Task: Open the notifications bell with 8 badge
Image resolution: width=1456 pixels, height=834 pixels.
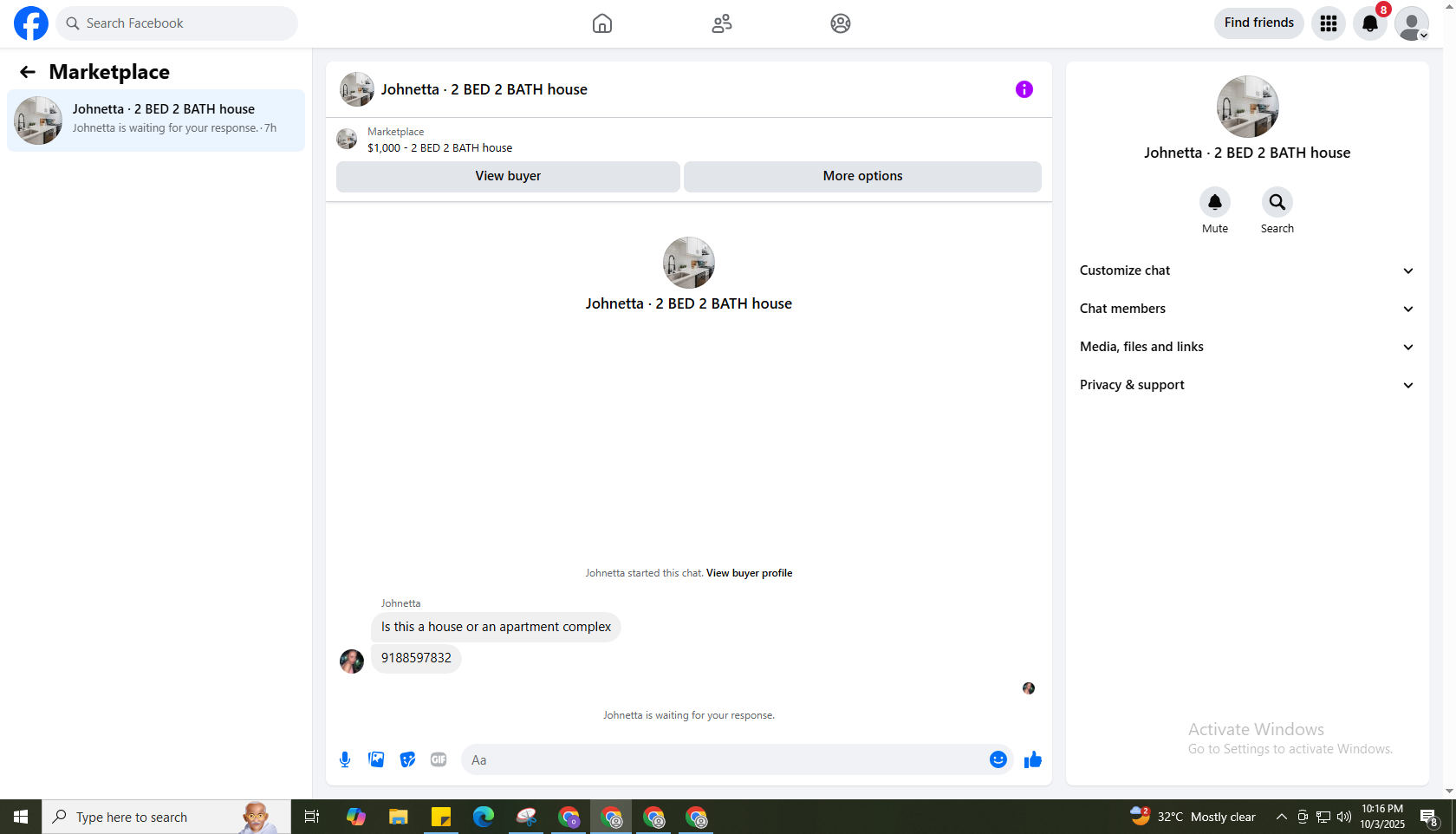Action: coord(1370,23)
